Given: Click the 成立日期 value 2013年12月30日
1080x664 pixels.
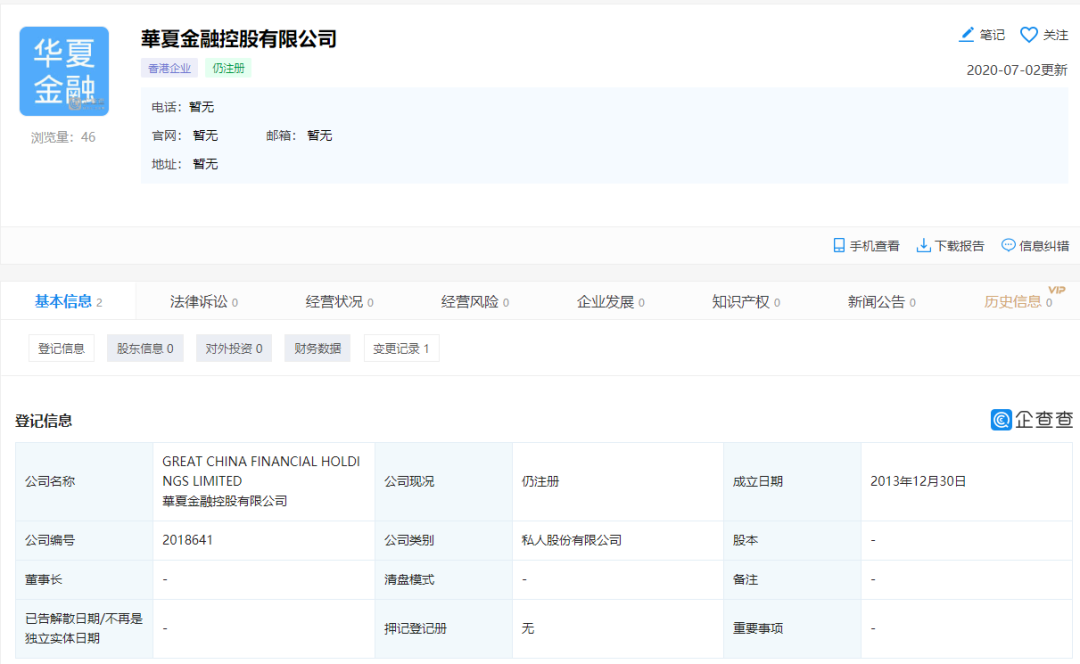Looking at the screenshot, I should coord(917,481).
